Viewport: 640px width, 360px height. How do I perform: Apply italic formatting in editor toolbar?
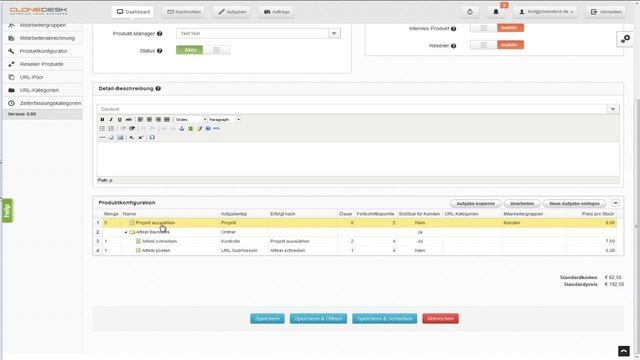coord(111,120)
